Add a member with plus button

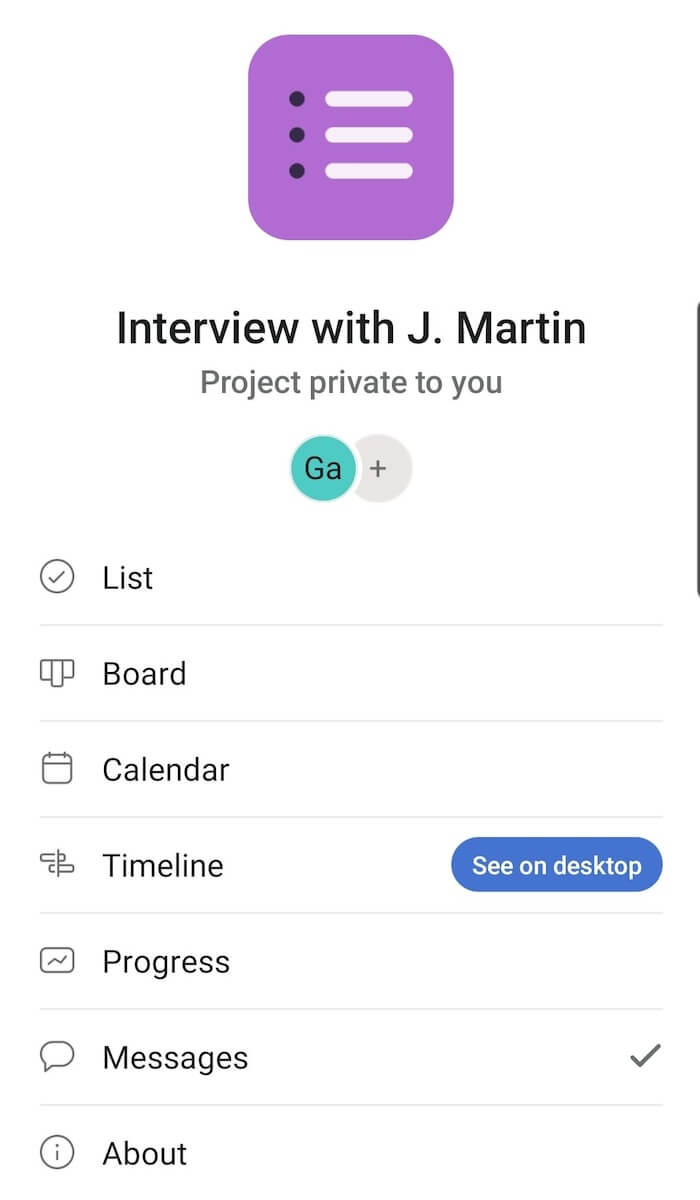pyautogui.click(x=380, y=468)
